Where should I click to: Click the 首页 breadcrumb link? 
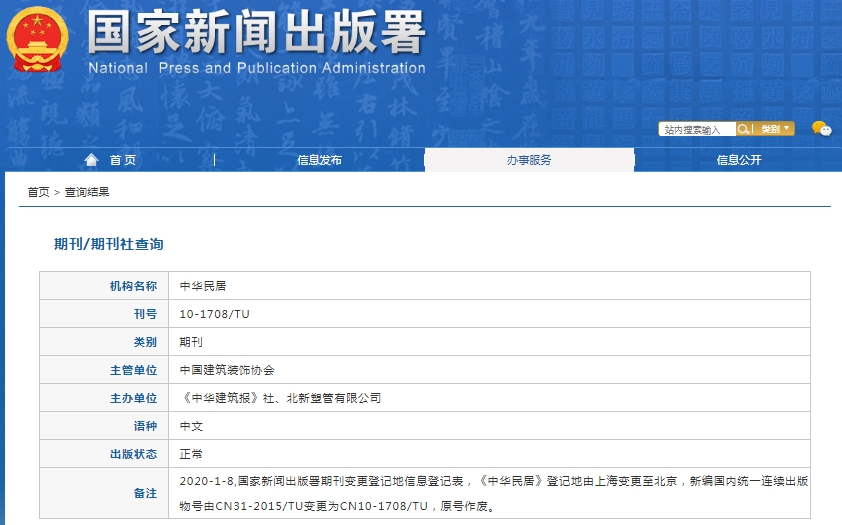pyautogui.click(x=38, y=192)
